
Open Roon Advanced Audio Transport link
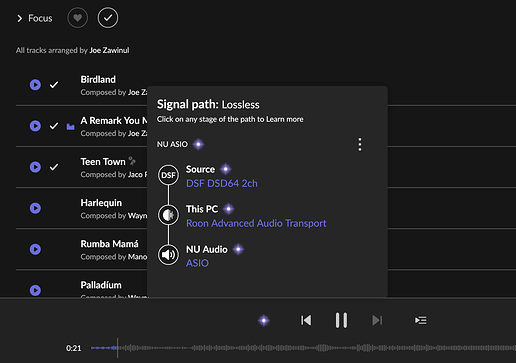(x=256, y=223)
